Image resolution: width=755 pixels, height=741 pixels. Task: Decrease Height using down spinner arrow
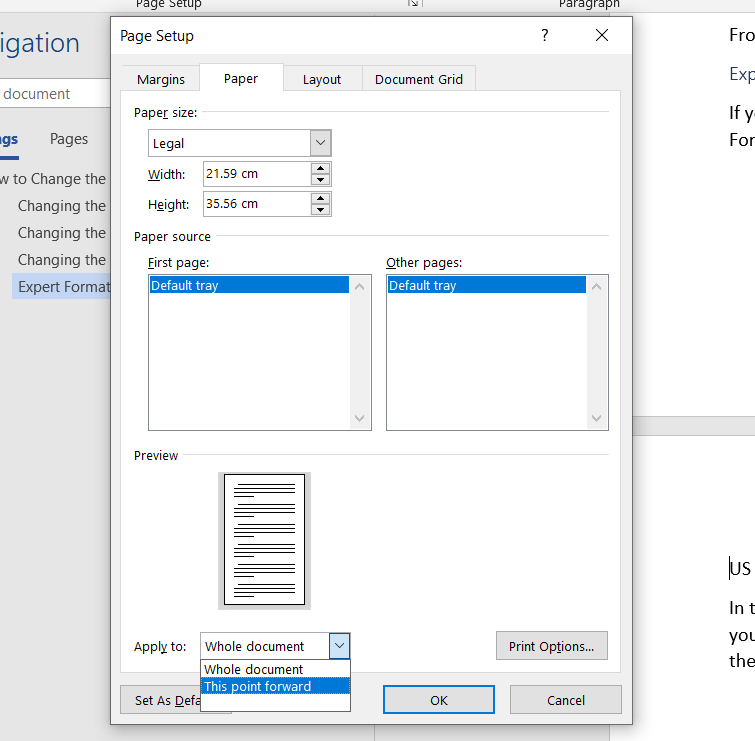point(320,210)
